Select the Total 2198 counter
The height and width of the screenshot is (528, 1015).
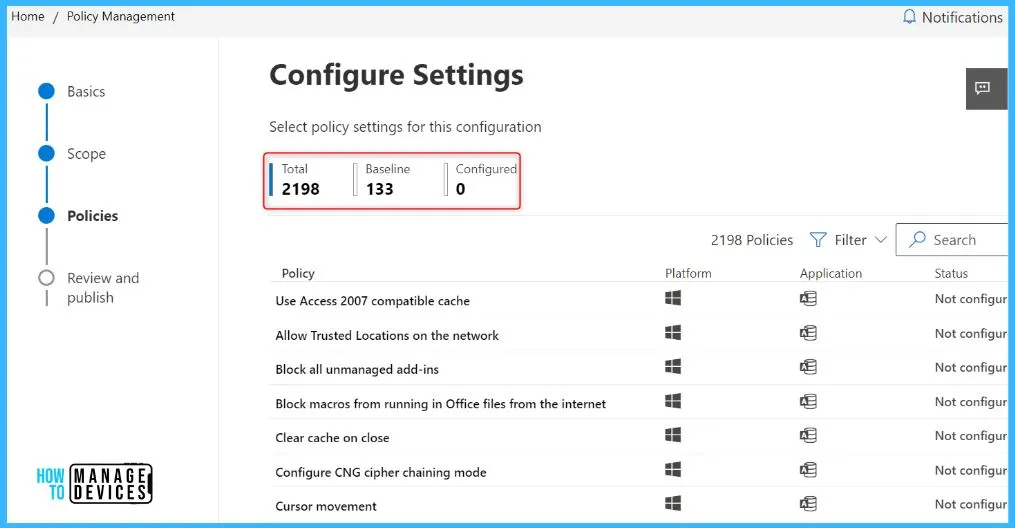tap(301, 180)
